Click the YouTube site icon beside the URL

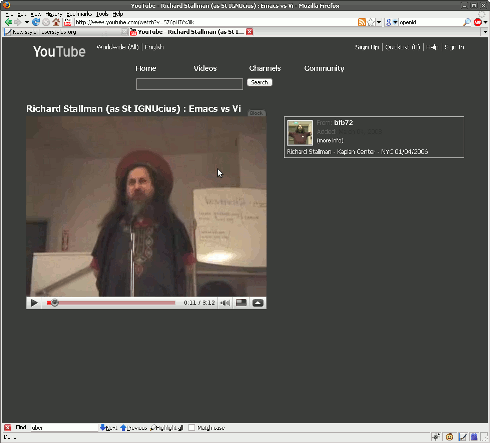click(68, 22)
